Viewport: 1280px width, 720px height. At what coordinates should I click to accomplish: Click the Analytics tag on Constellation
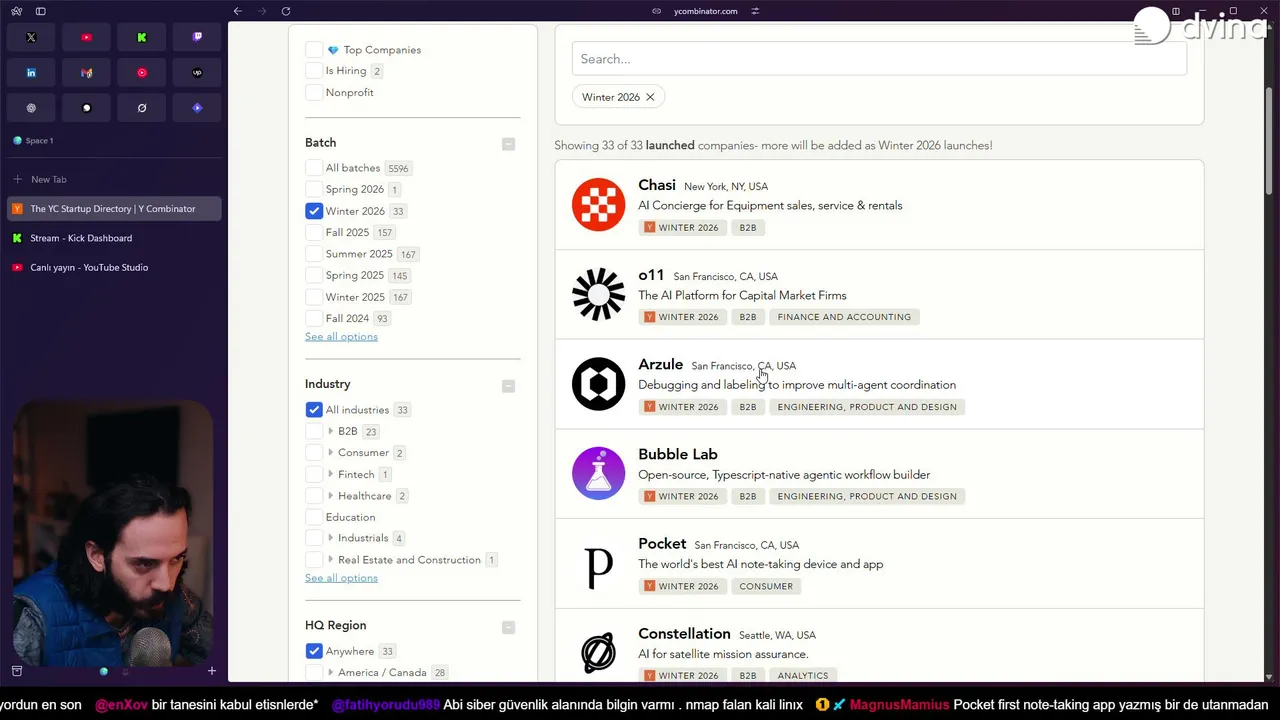(x=803, y=676)
